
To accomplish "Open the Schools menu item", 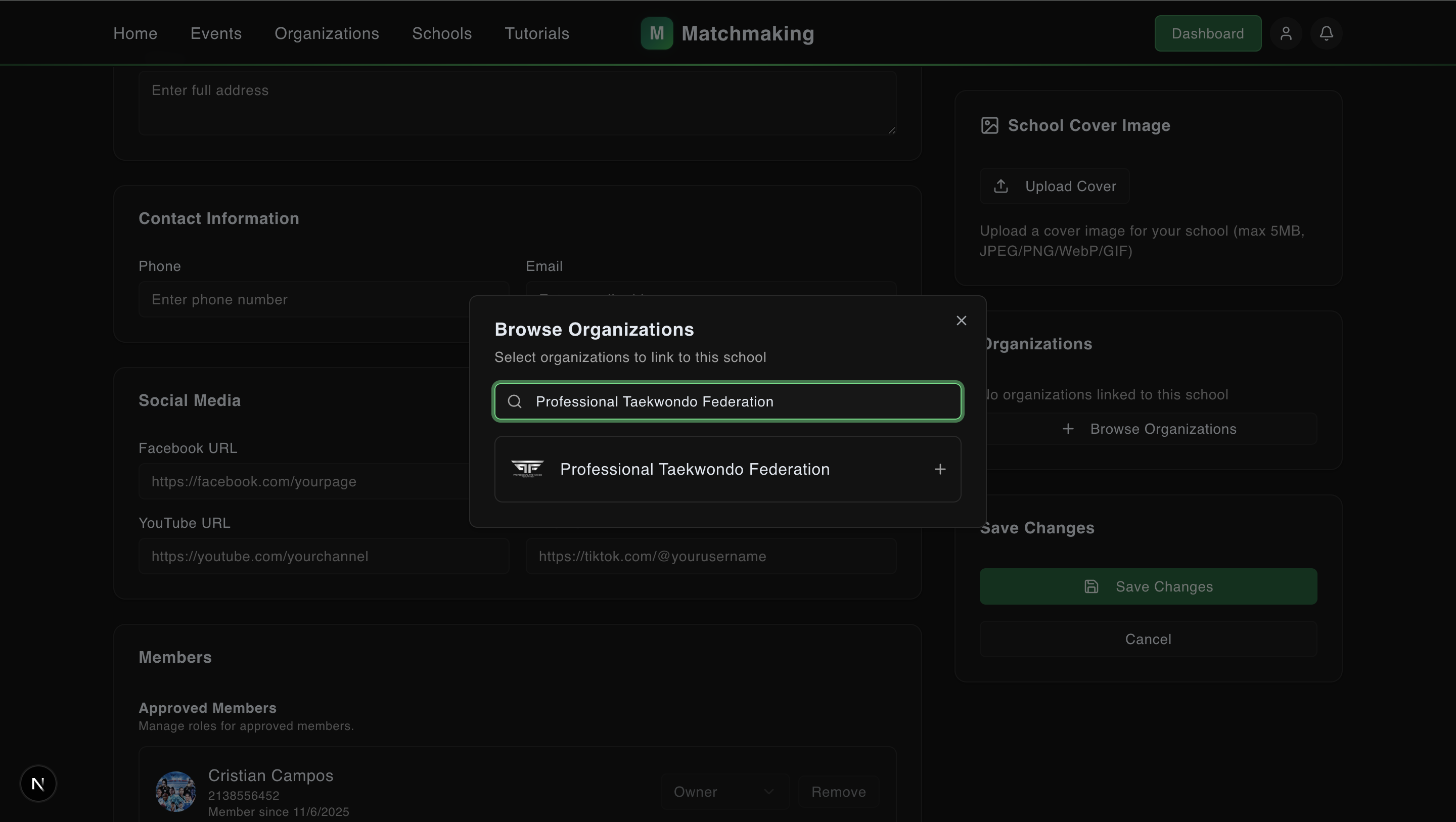I will (x=442, y=33).
